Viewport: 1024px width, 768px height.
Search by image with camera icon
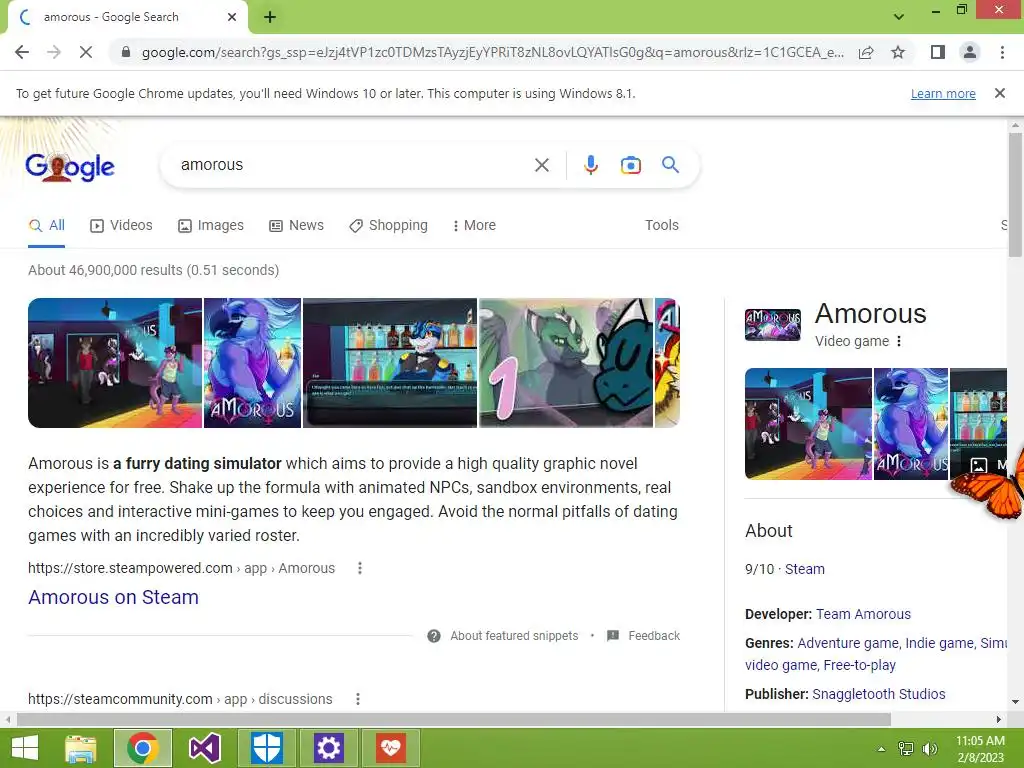click(x=630, y=165)
